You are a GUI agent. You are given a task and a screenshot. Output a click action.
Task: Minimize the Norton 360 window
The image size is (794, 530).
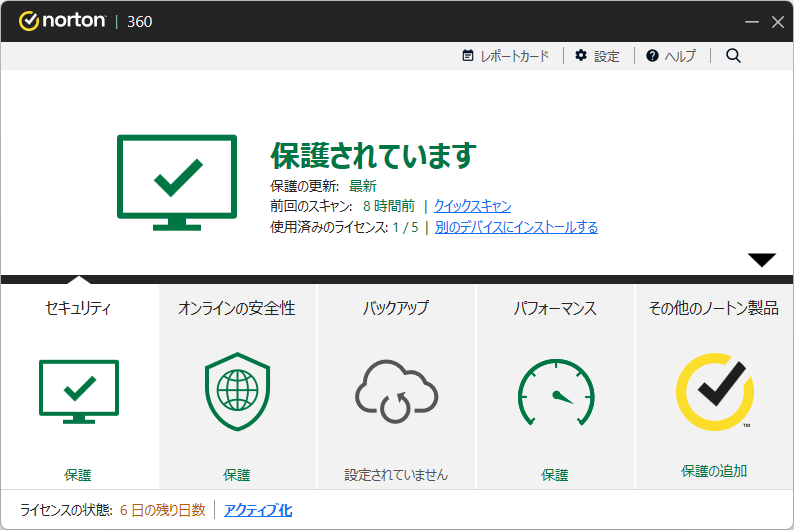751,21
